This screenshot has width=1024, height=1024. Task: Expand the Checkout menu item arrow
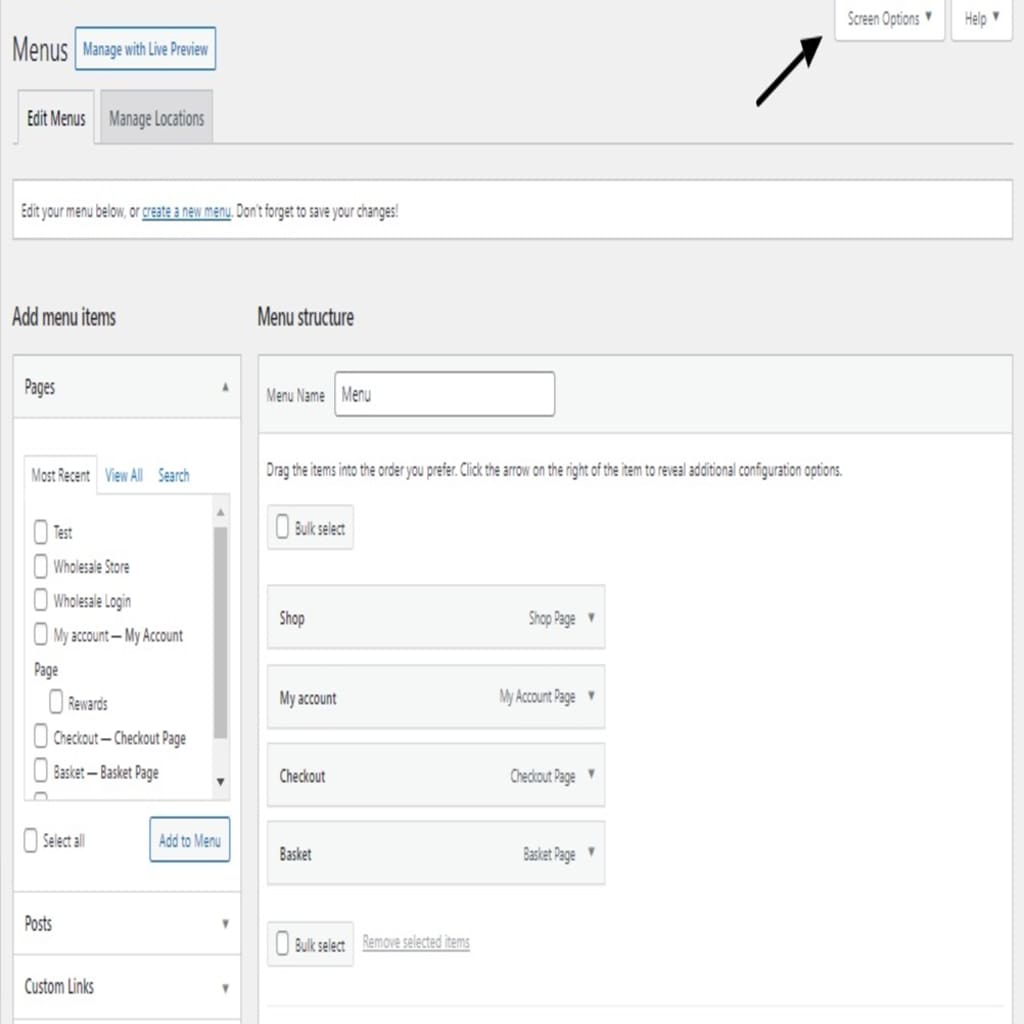click(591, 774)
